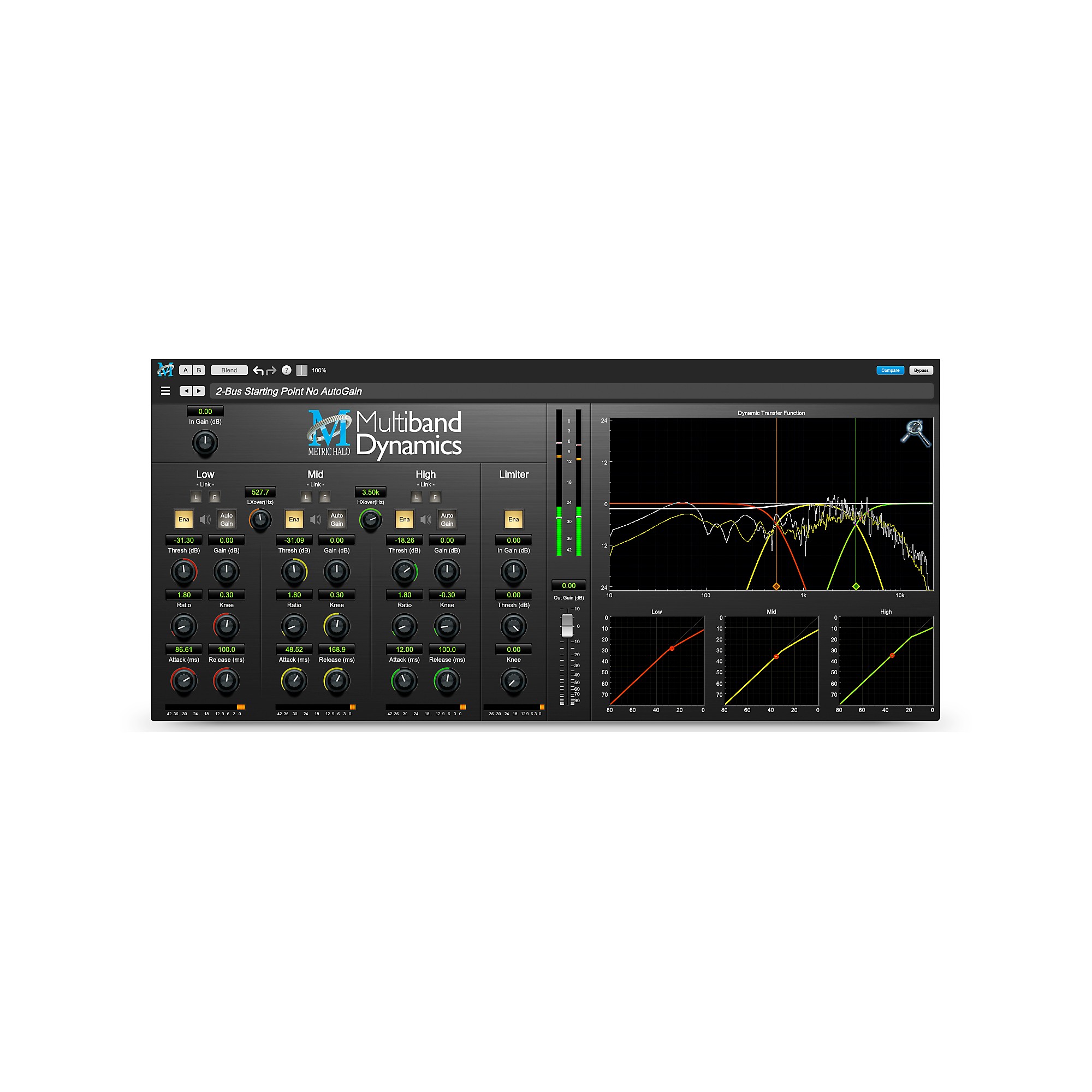The image size is (1092, 1092).
Task: Click the Low band Release knob
Action: (226, 681)
